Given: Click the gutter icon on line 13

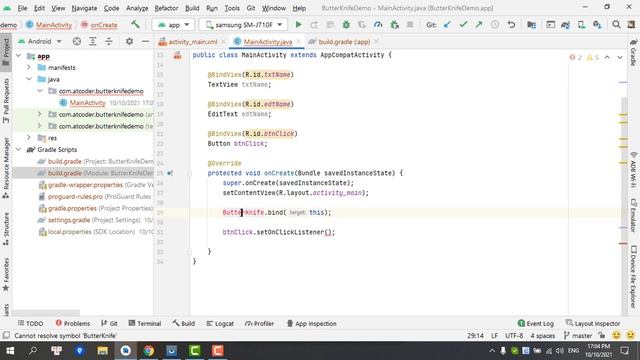Looking at the screenshot, I should (x=177, y=55).
